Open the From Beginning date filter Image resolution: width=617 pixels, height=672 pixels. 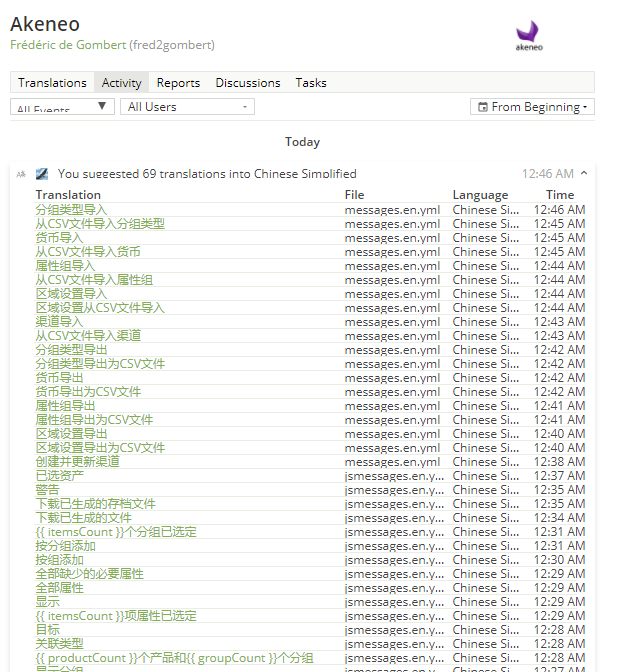(x=532, y=107)
